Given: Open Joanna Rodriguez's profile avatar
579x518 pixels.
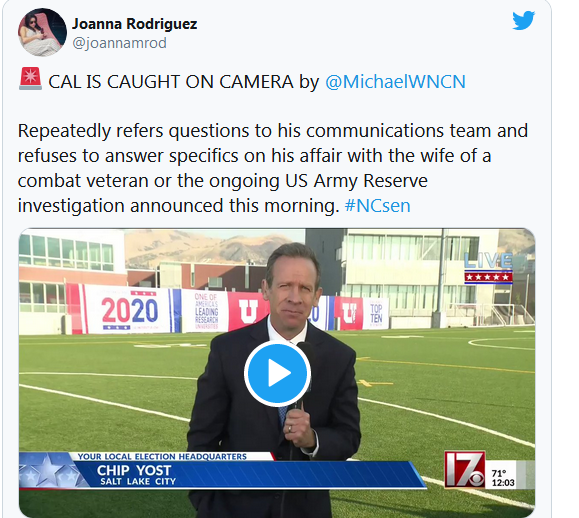Looking at the screenshot, I should pos(42,32).
